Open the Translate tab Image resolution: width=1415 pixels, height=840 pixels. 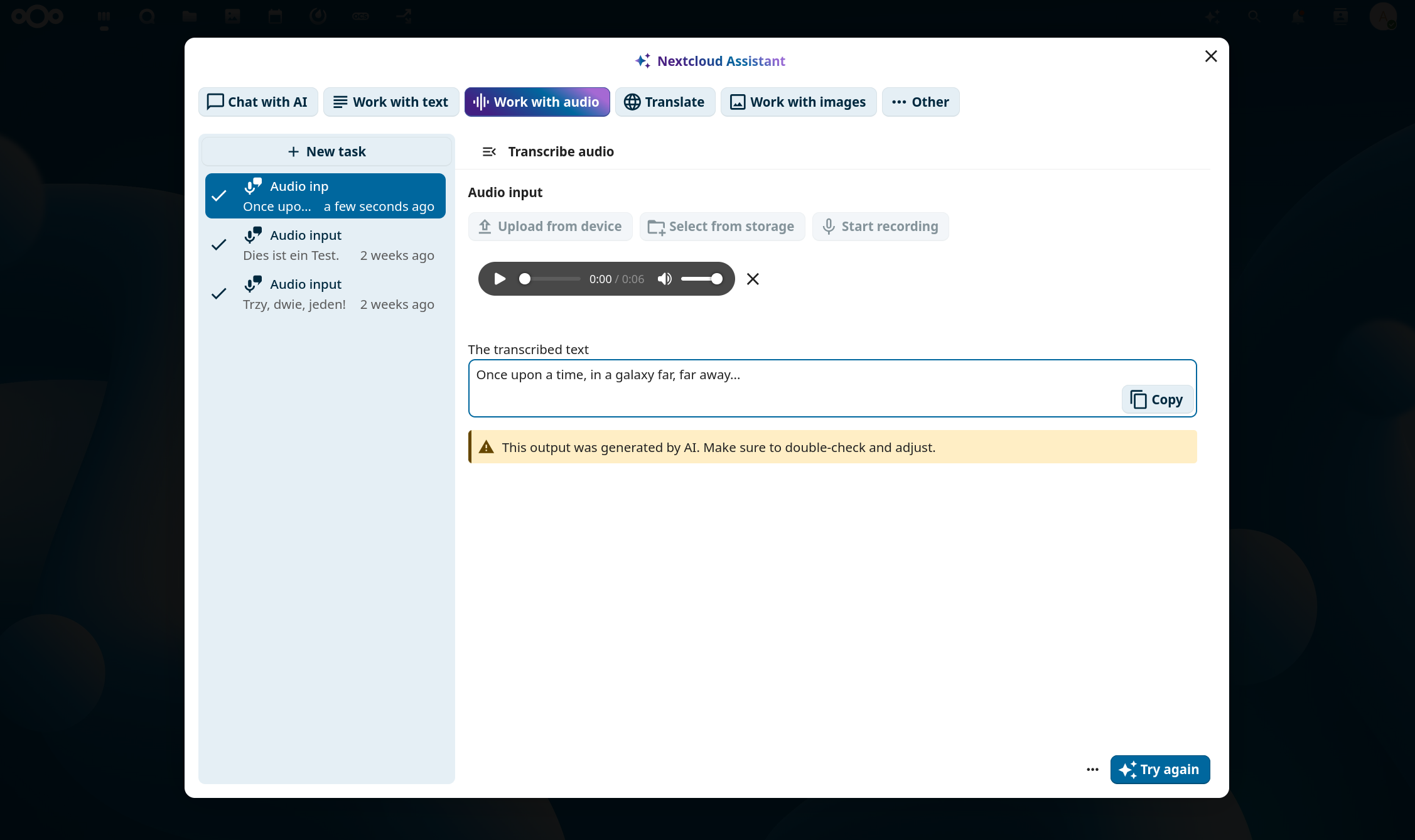pos(665,102)
